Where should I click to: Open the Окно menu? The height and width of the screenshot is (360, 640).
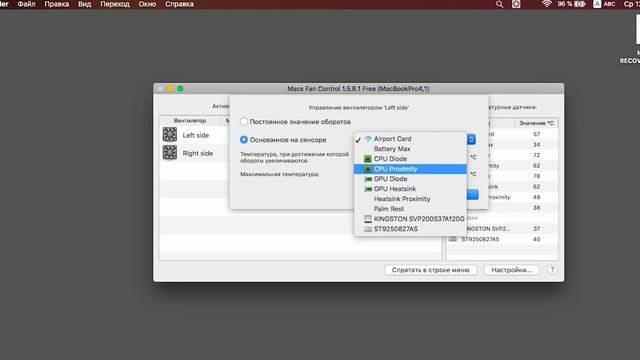point(147,4)
